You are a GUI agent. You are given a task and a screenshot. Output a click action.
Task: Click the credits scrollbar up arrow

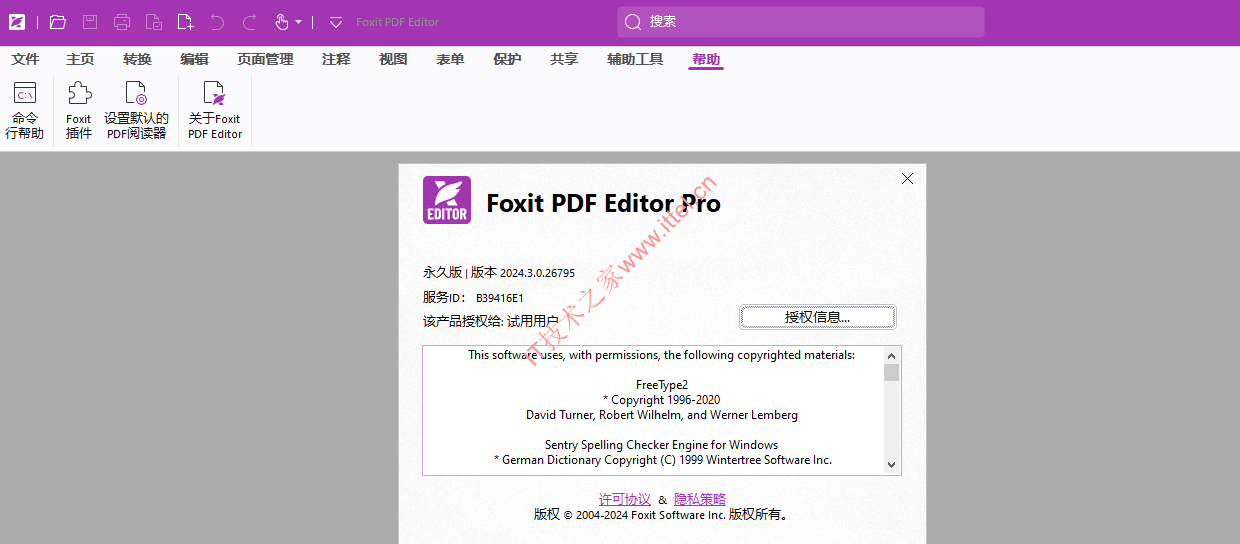point(892,355)
